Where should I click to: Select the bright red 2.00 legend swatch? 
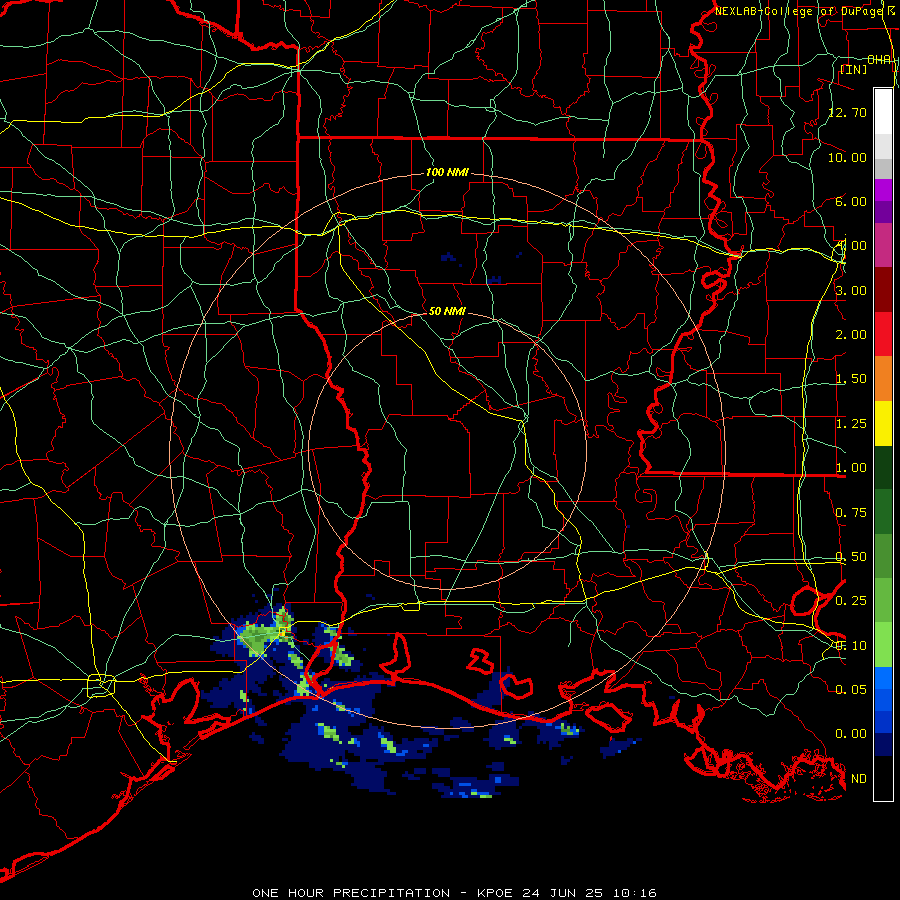pyautogui.click(x=883, y=334)
